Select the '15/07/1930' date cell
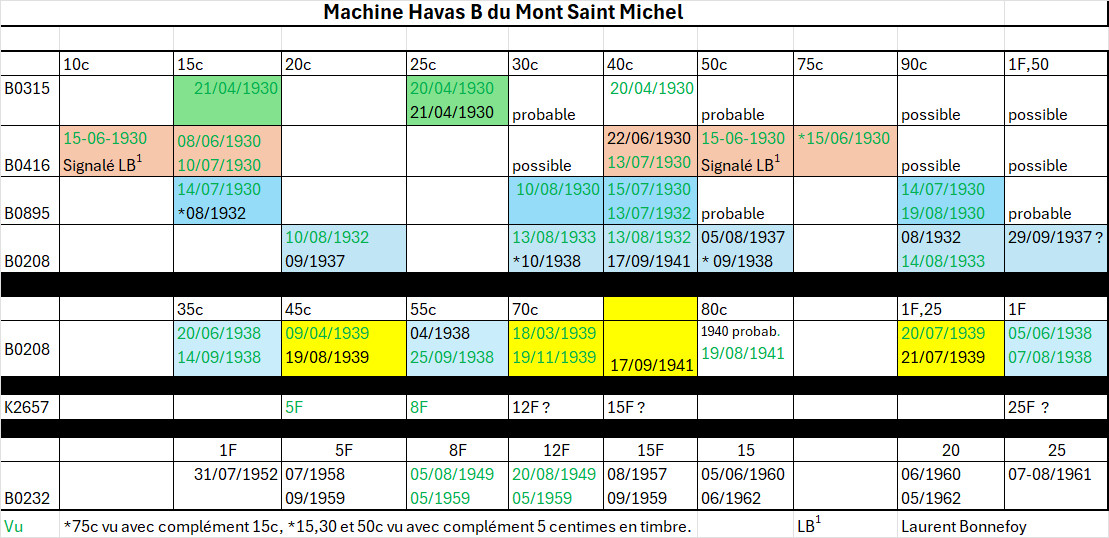The width and height of the screenshot is (1109, 538). coord(648,189)
